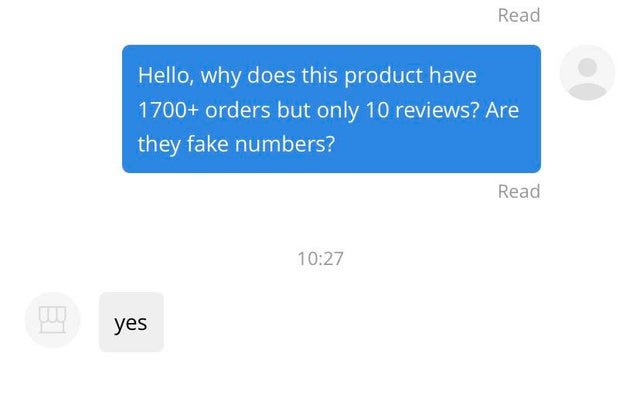This screenshot has height=408, width=640.
Task: Tap the seller's "yes" reply bubble
Action: coord(131,322)
